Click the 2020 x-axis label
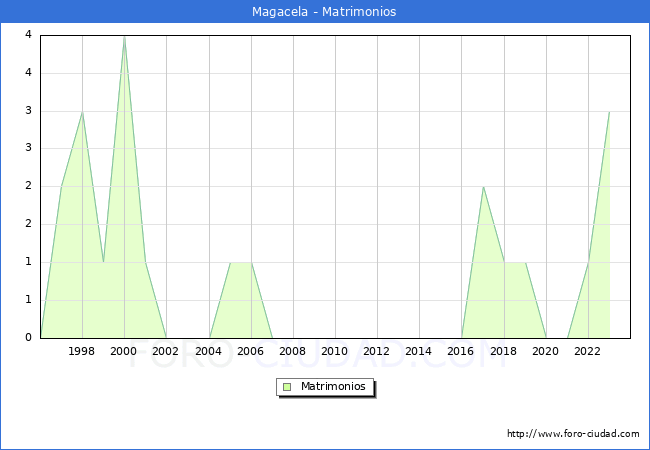Image resolution: width=650 pixels, height=450 pixels. [x=546, y=351]
